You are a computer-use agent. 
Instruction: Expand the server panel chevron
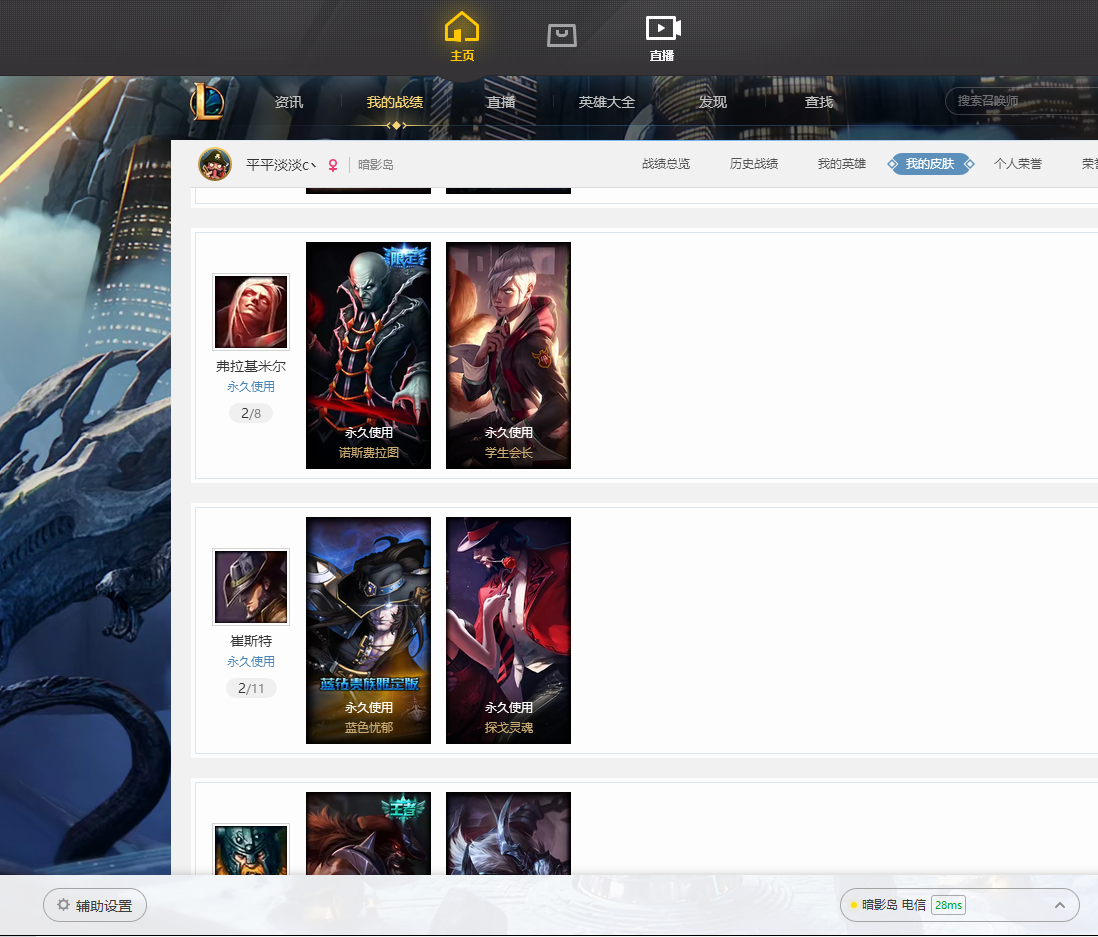pos(1060,905)
